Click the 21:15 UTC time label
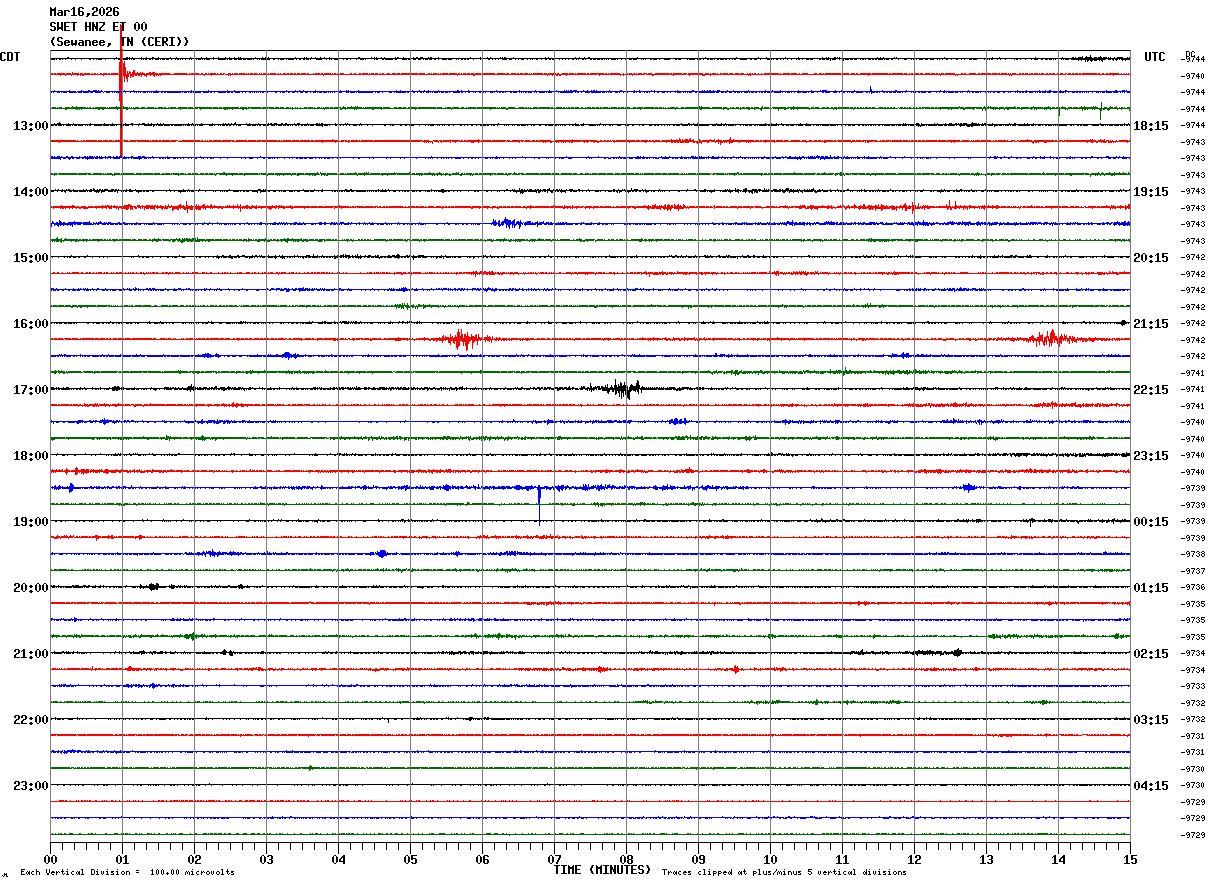 [1151, 324]
